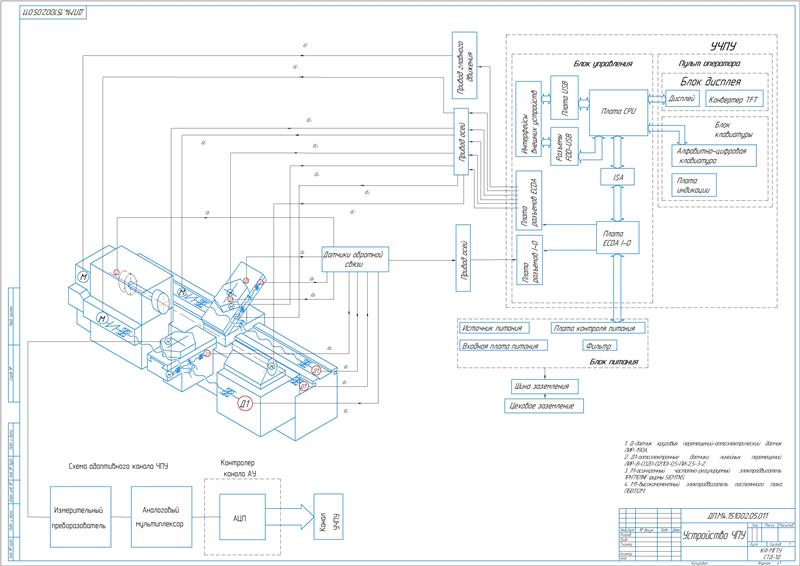Select the 'Блок питания' label

pyautogui.click(x=614, y=362)
